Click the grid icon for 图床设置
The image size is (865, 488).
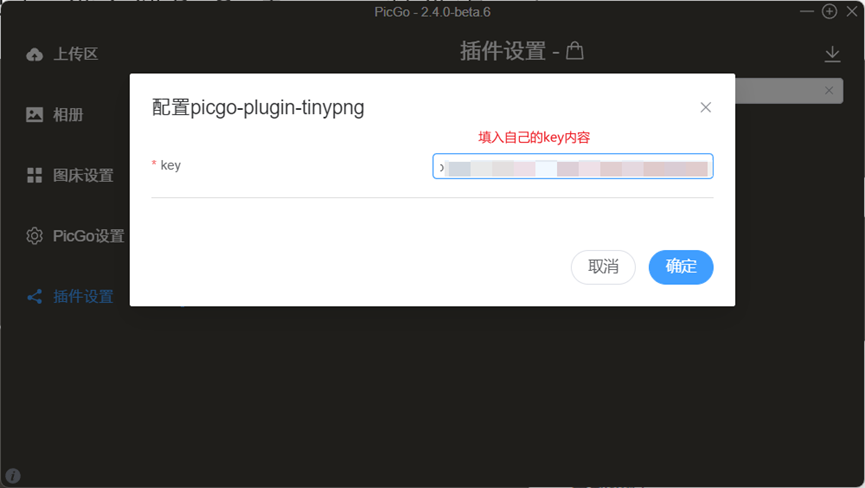[34, 175]
